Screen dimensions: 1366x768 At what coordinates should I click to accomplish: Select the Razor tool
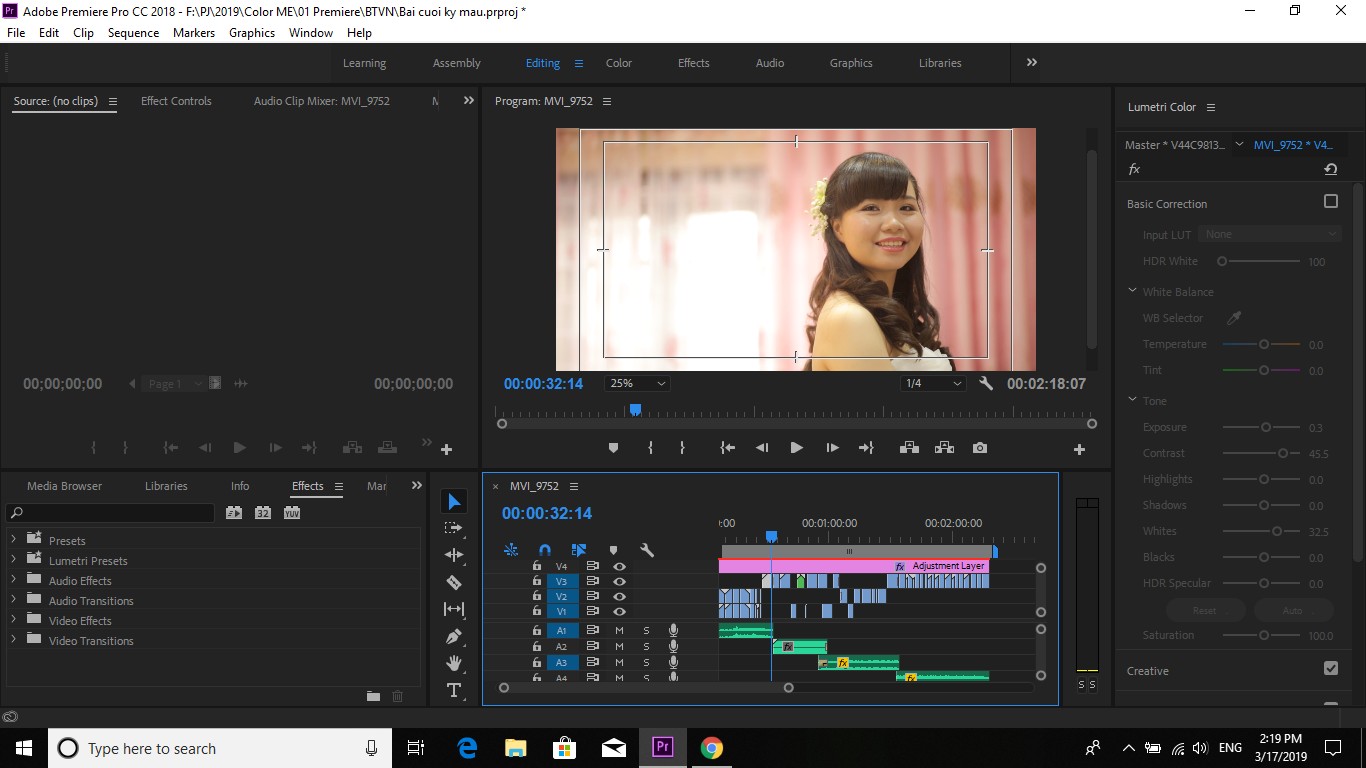click(454, 582)
